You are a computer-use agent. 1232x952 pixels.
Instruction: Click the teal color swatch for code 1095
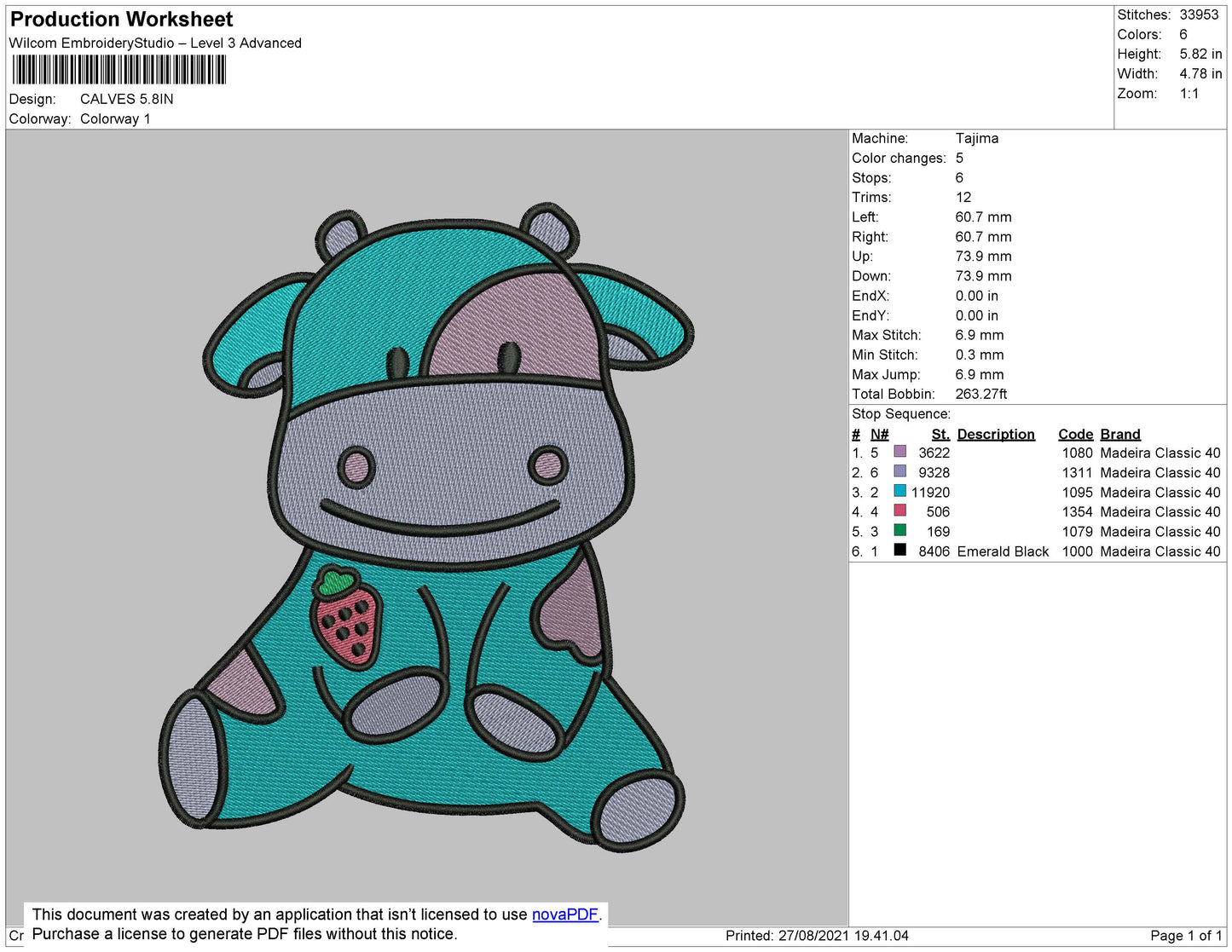(x=899, y=491)
